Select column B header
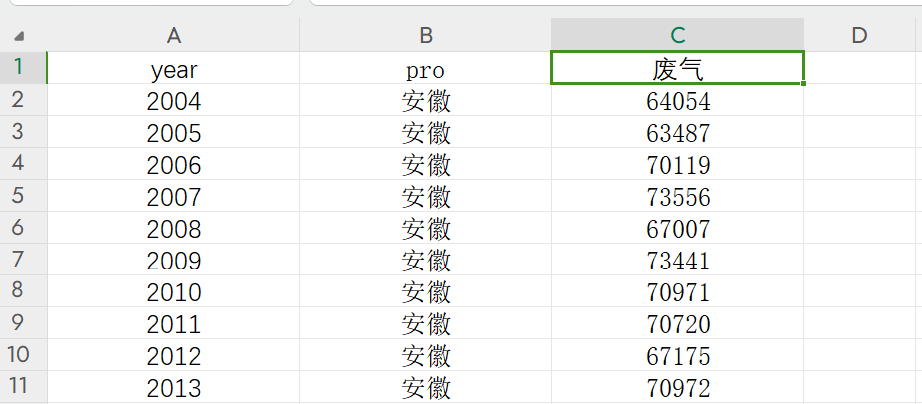922x404 pixels. (x=426, y=36)
